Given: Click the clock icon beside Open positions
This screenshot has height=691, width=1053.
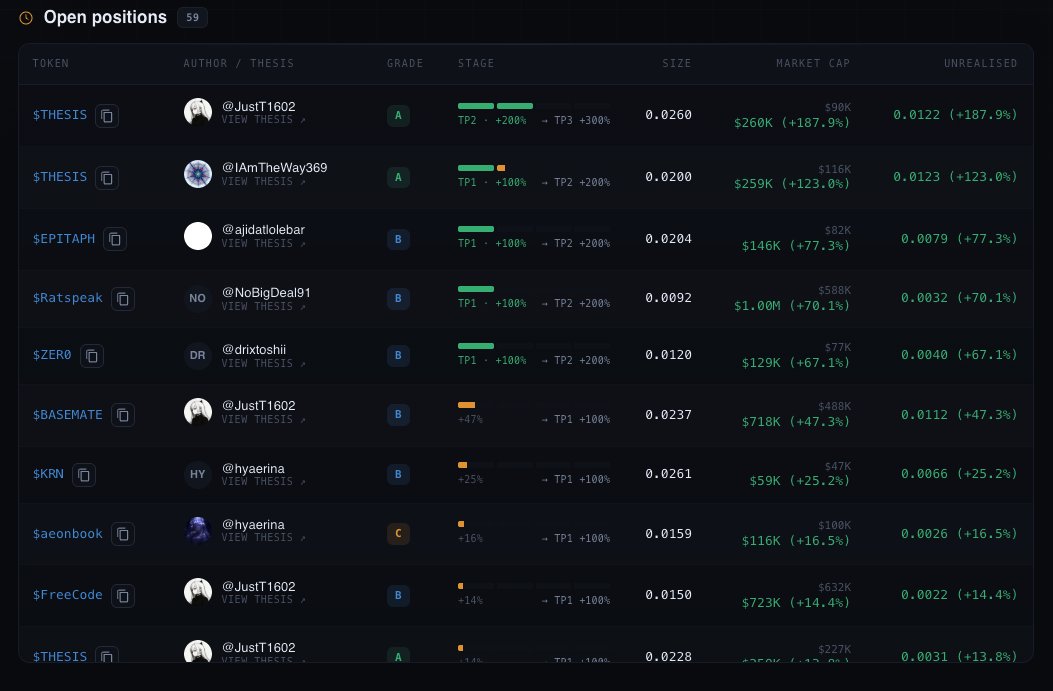Looking at the screenshot, I should click(26, 18).
